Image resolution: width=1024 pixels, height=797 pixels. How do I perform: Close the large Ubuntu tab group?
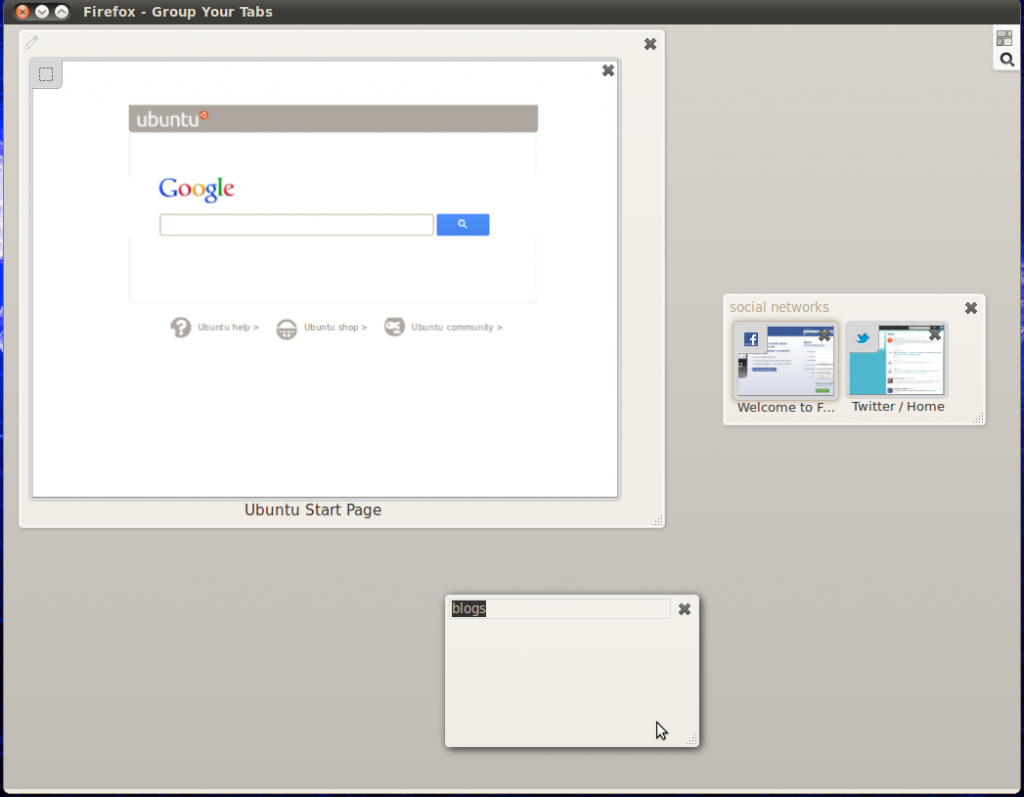650,44
